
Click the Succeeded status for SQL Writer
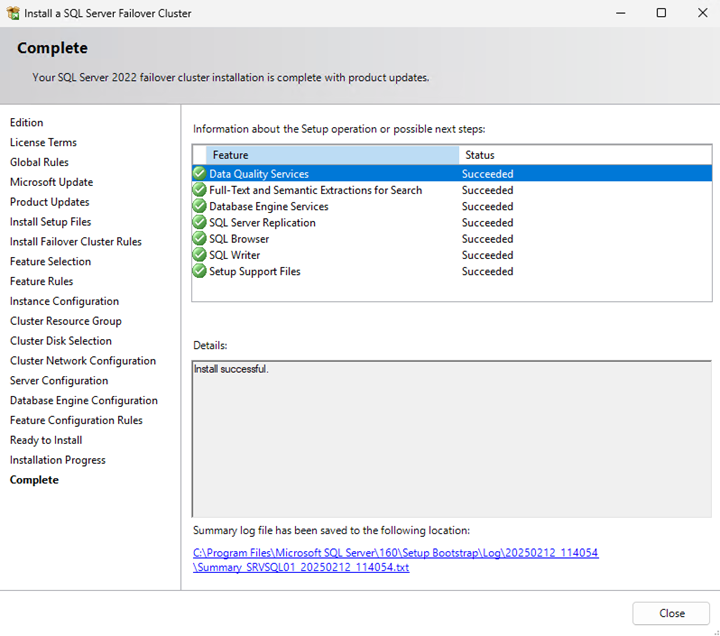coord(487,255)
